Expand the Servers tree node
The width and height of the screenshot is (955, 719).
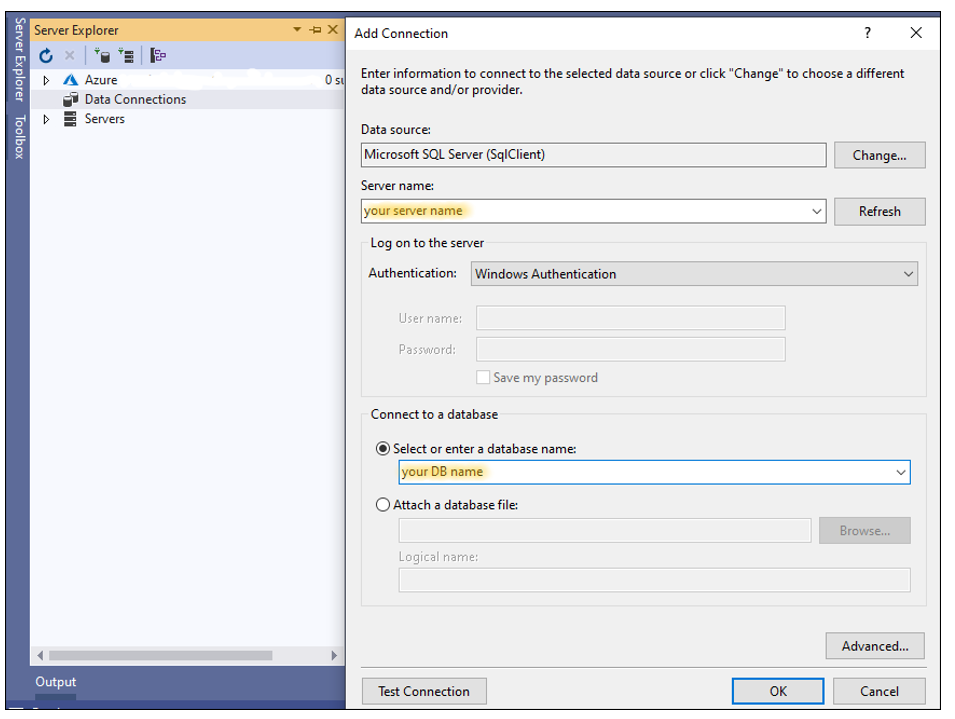(46, 119)
